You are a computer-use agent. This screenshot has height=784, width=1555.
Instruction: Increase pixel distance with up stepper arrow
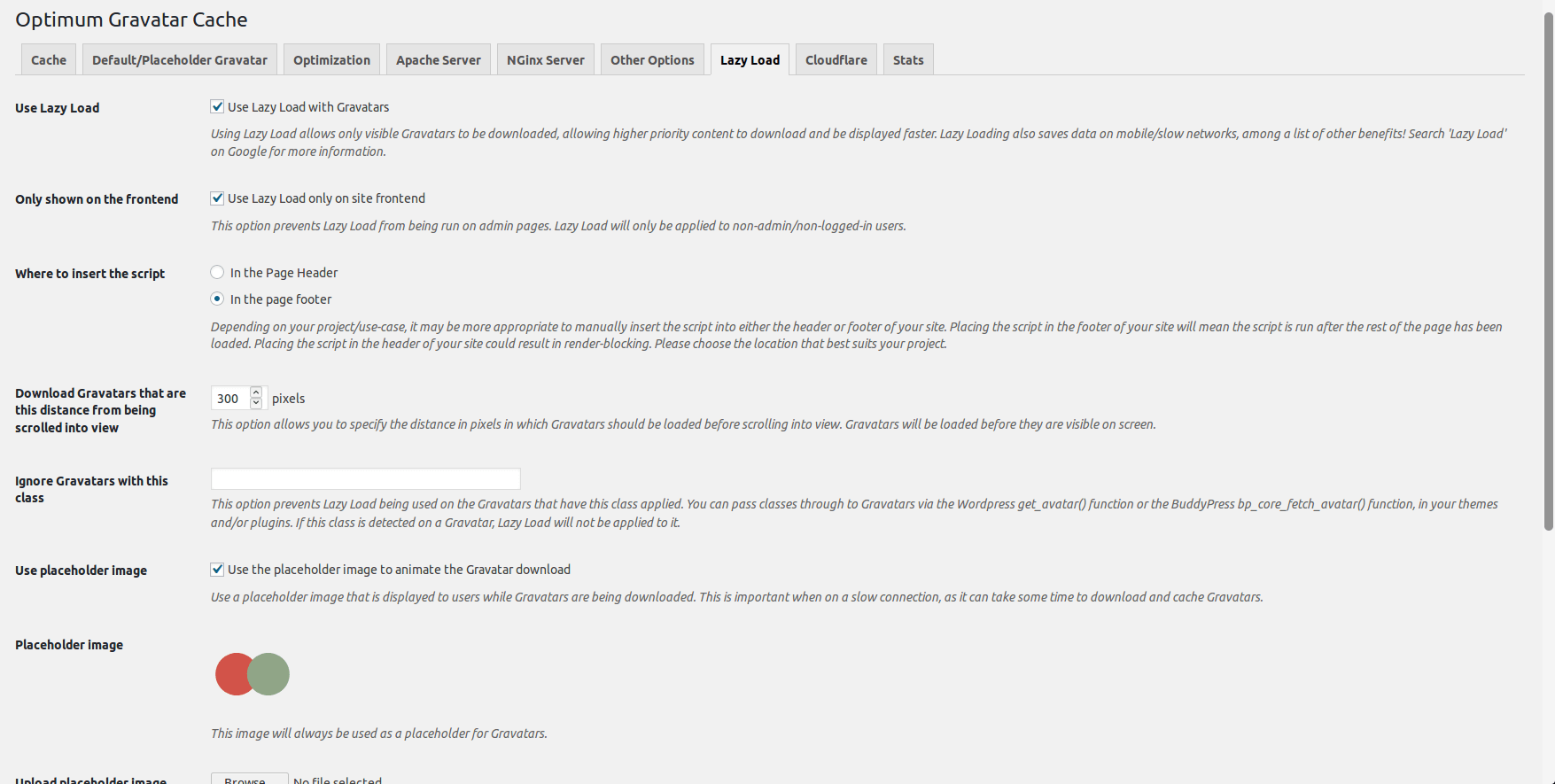[256, 392]
